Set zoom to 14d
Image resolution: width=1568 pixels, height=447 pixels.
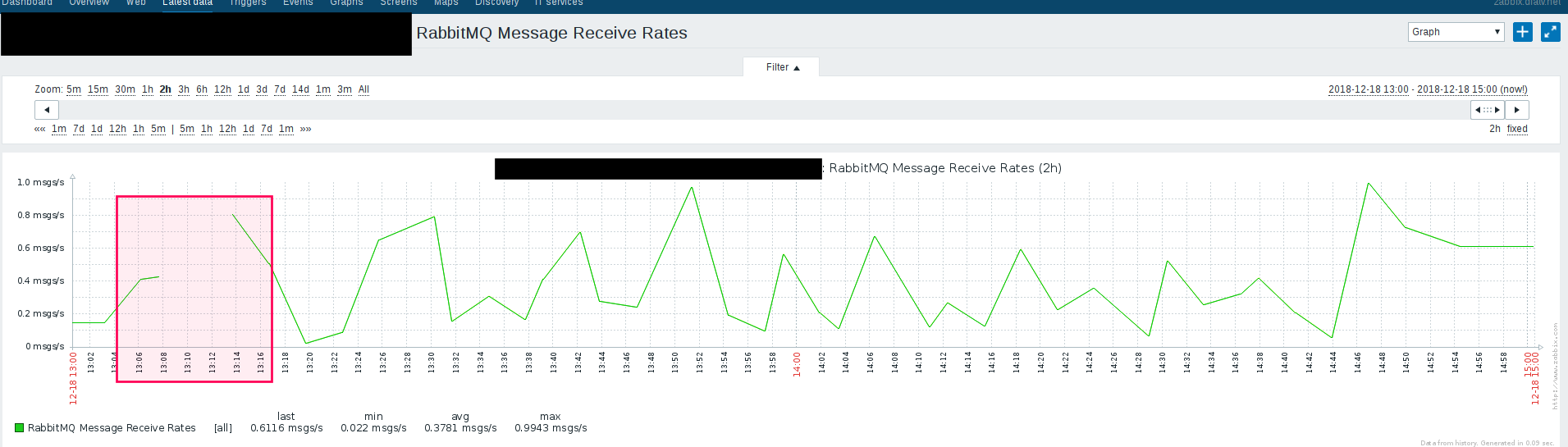pyautogui.click(x=300, y=89)
